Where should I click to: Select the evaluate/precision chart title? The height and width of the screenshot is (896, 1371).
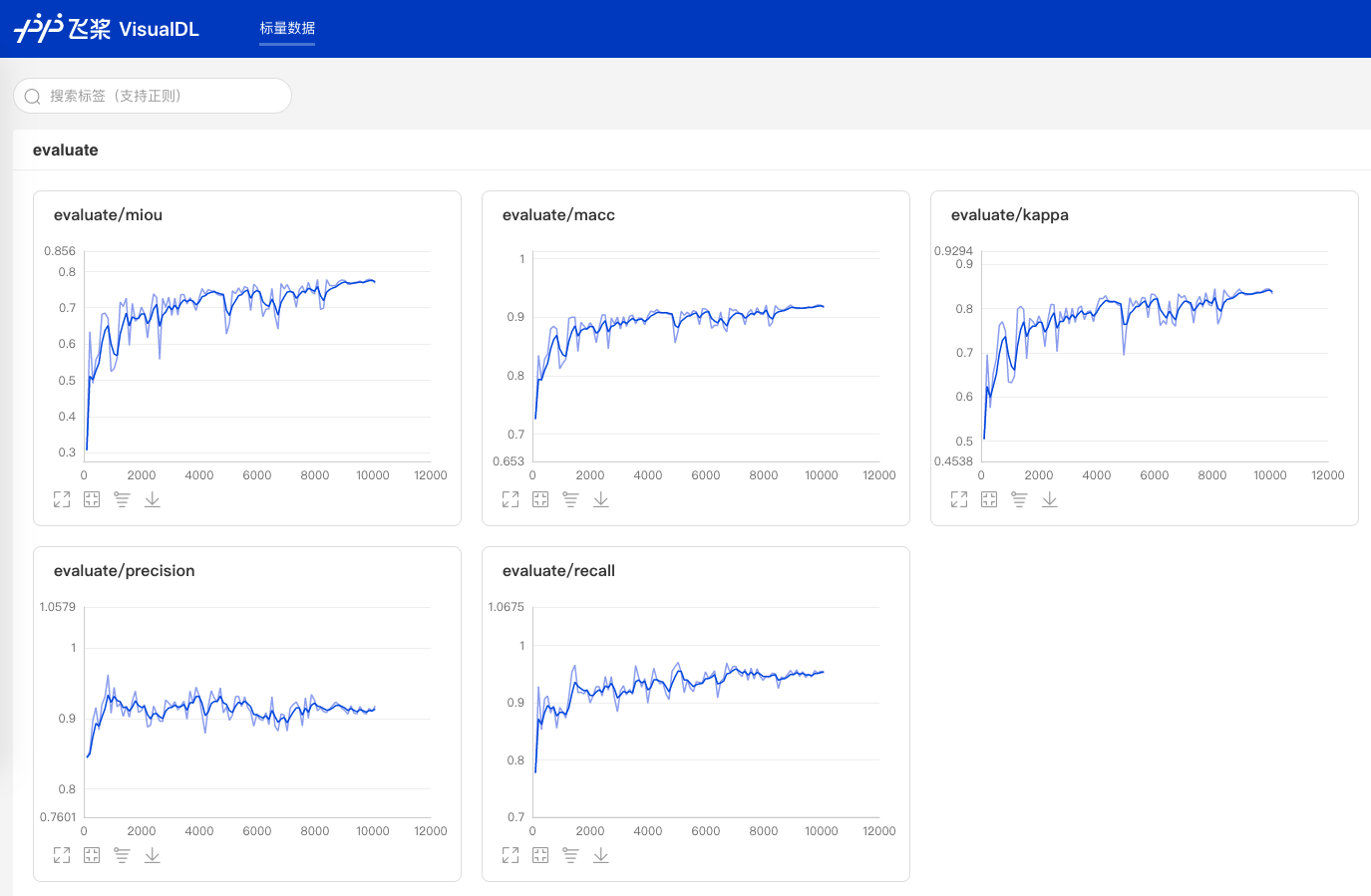tap(124, 570)
